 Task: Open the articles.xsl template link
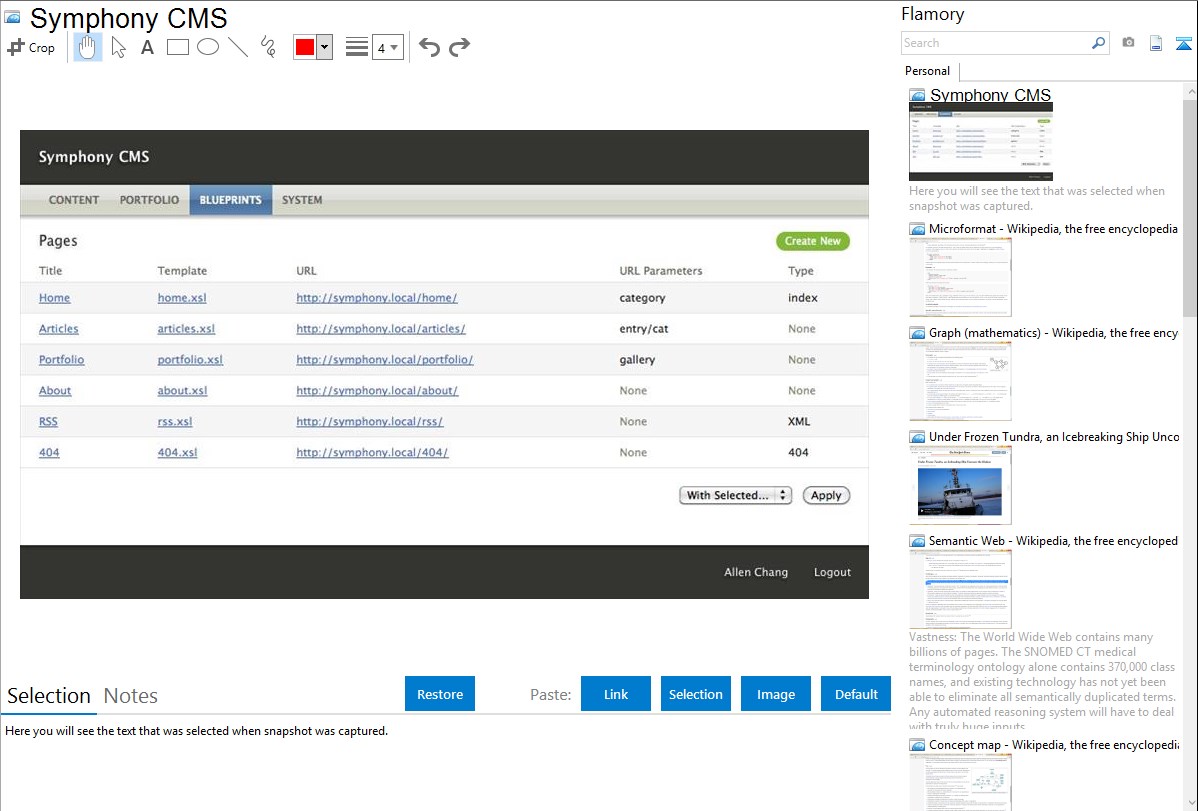[186, 329]
